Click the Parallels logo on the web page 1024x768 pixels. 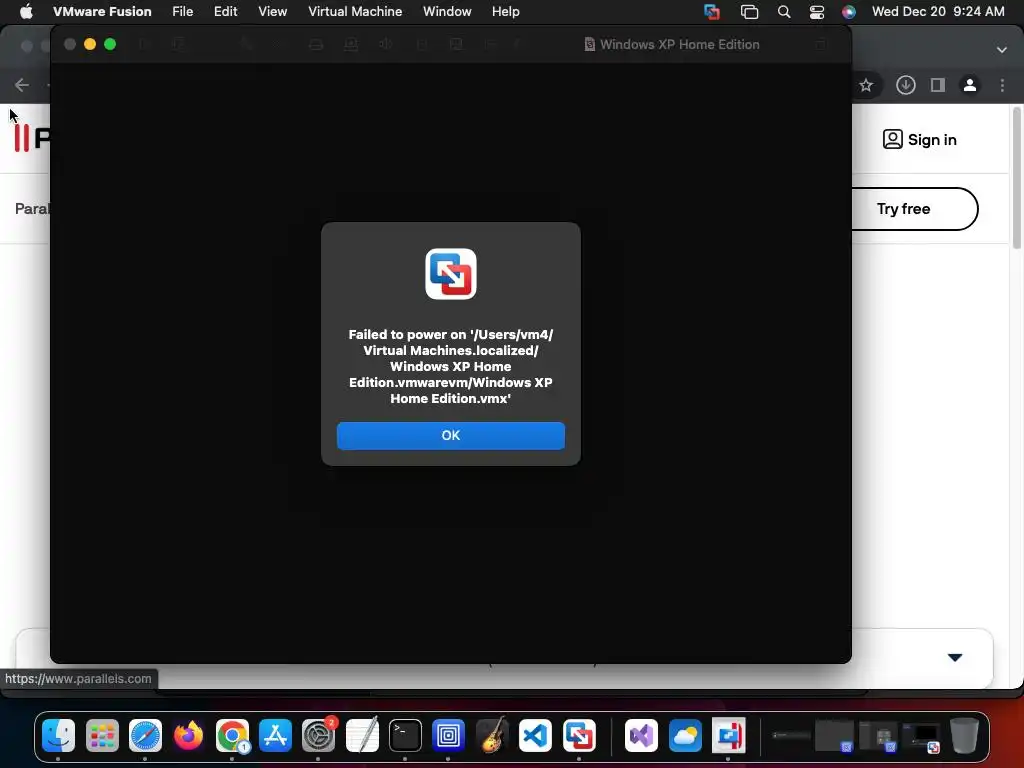31,138
